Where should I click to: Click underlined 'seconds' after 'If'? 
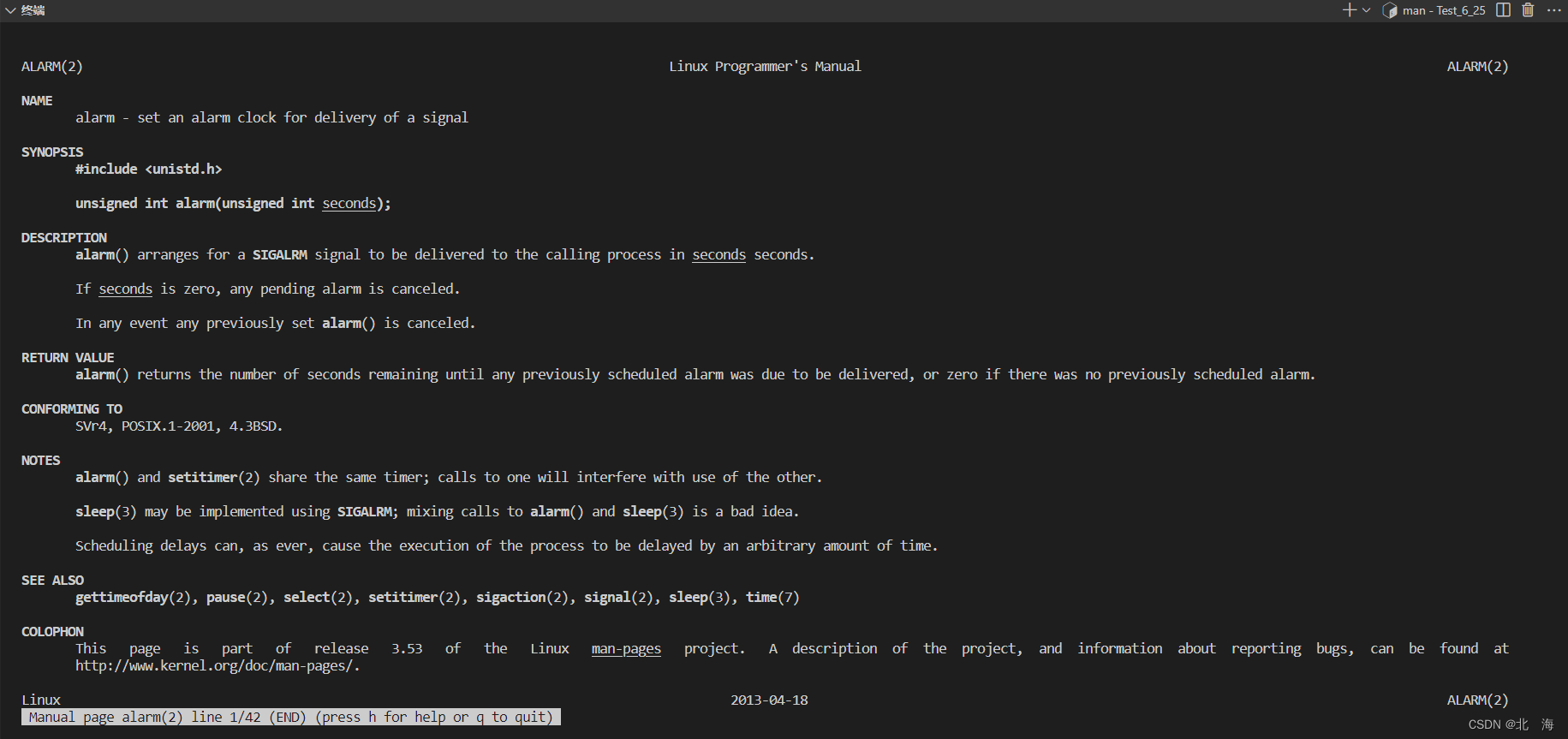[x=125, y=289]
